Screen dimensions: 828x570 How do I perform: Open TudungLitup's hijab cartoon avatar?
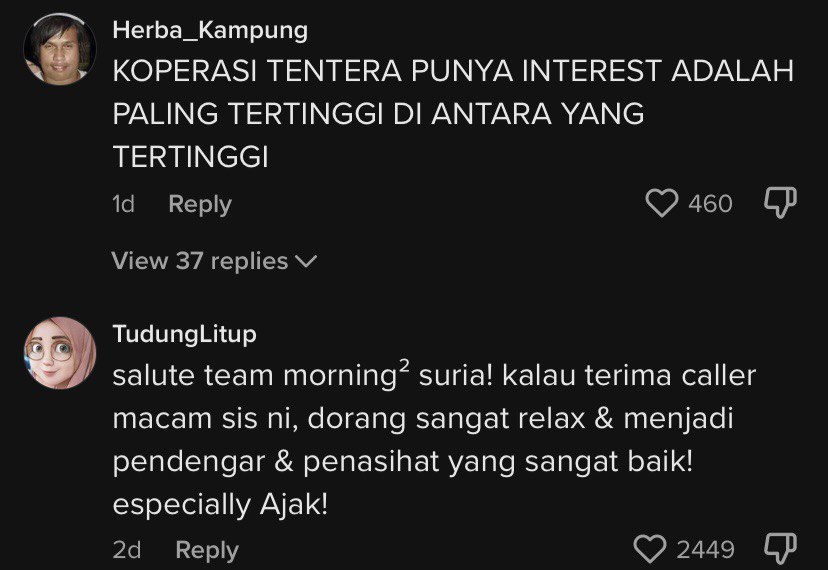click(x=59, y=354)
